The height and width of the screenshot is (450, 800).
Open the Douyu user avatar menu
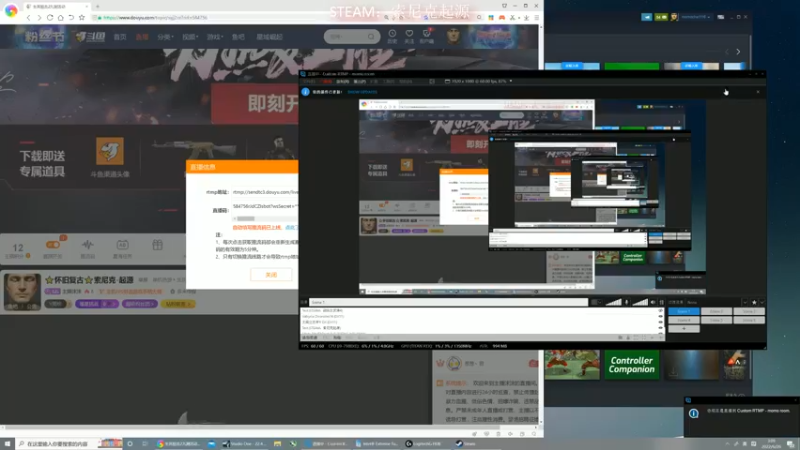[x=453, y=36]
